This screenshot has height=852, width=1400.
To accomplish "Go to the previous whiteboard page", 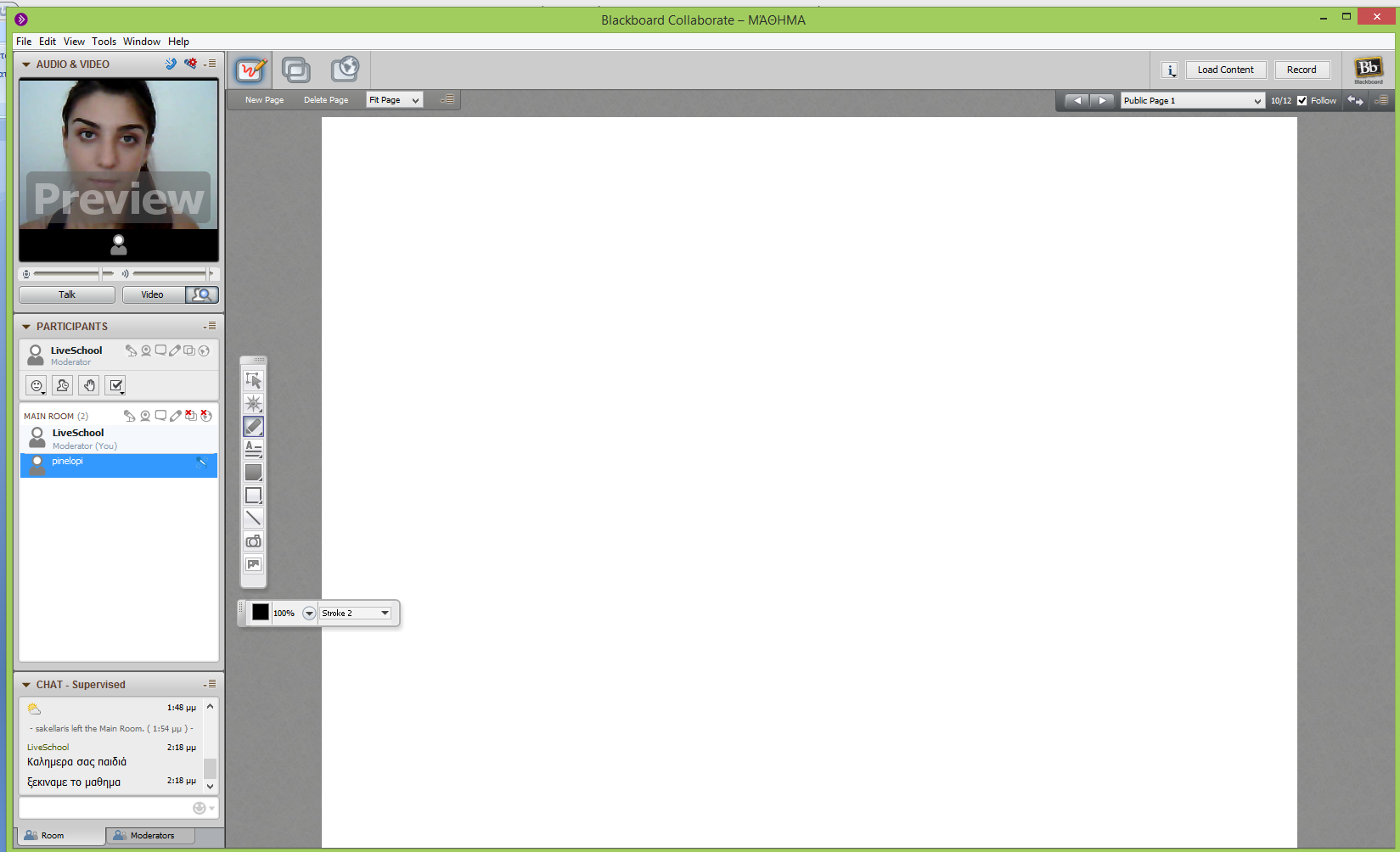I will (1077, 100).
